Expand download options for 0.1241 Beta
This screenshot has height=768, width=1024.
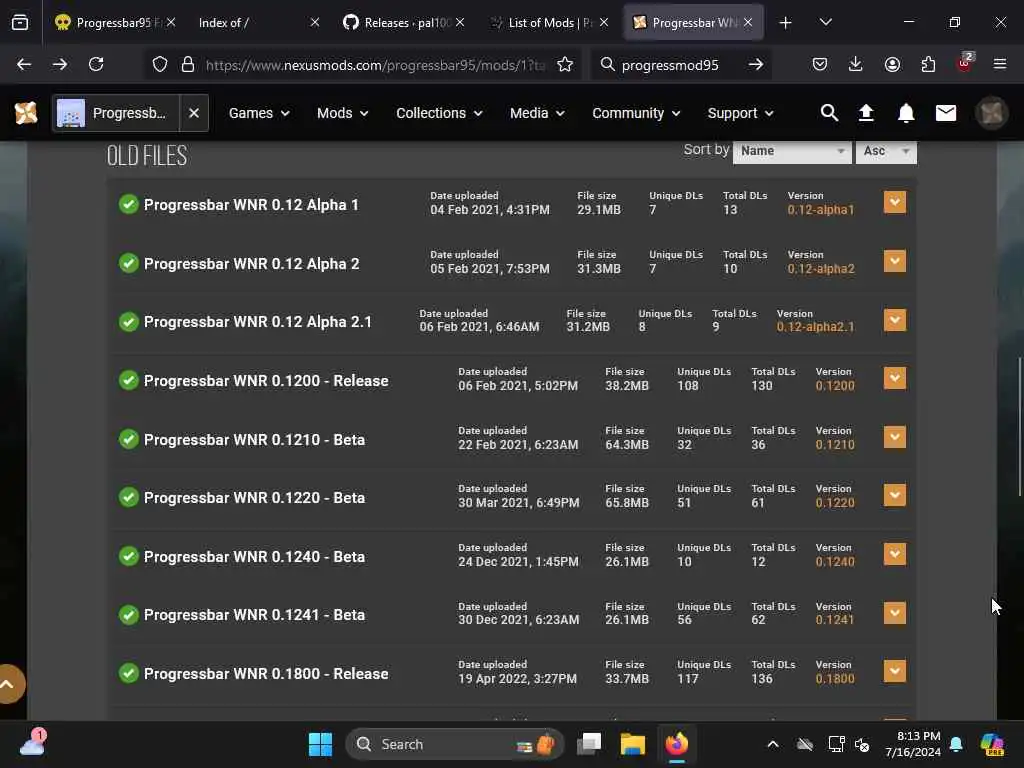[895, 613]
